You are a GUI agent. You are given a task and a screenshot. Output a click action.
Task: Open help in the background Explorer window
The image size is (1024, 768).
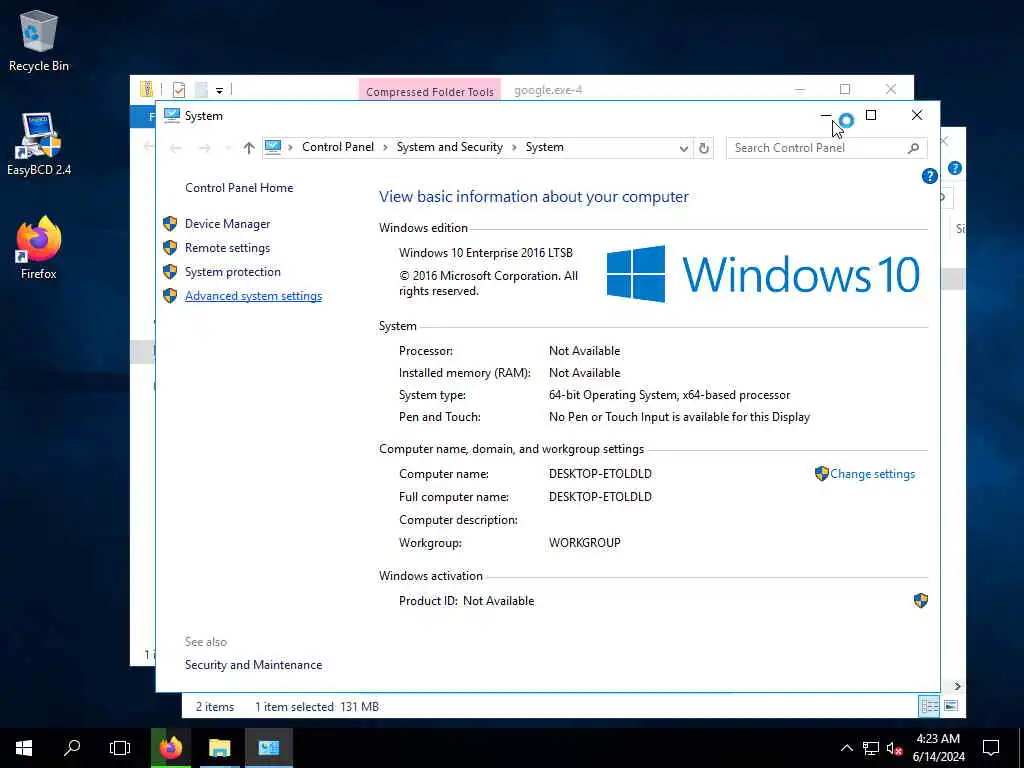click(955, 168)
